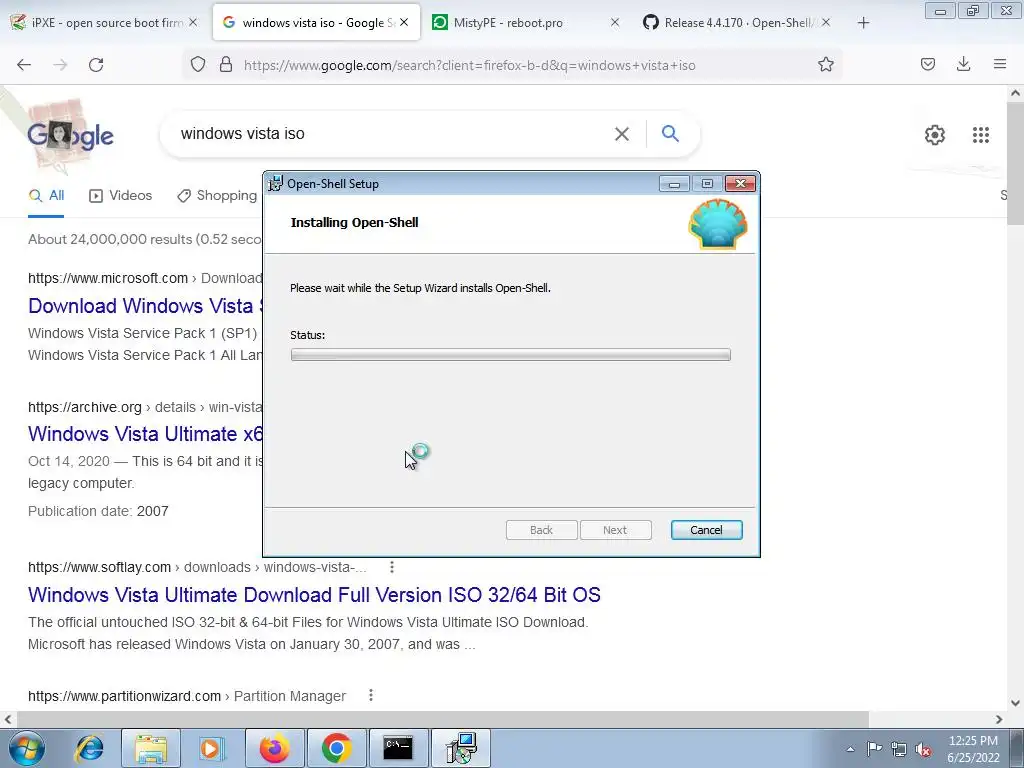Click the Google search magnifier button

(x=670, y=133)
